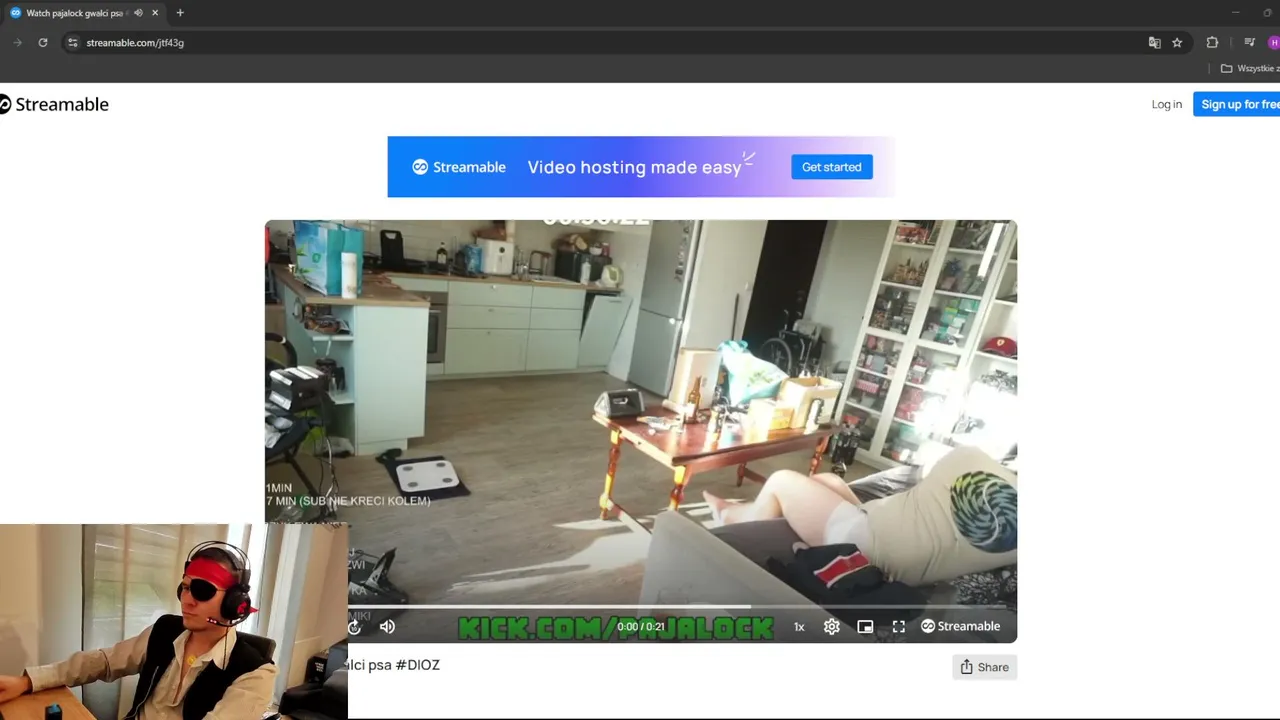Click the video title ending in #DIOZ
Viewport: 1280px width, 720px height.
click(x=393, y=665)
